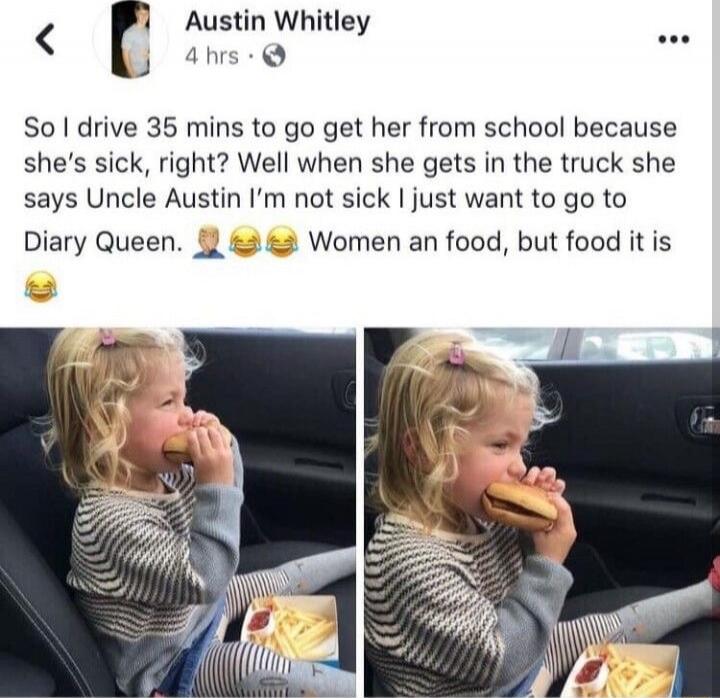Tap the facepalm emoji in the post

[x=211, y=242]
